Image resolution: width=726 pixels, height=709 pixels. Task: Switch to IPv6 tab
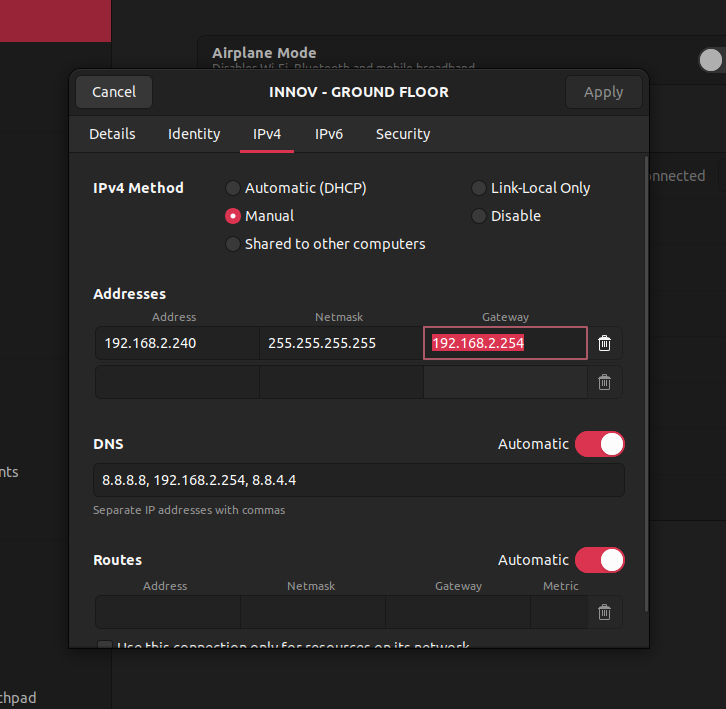point(329,134)
